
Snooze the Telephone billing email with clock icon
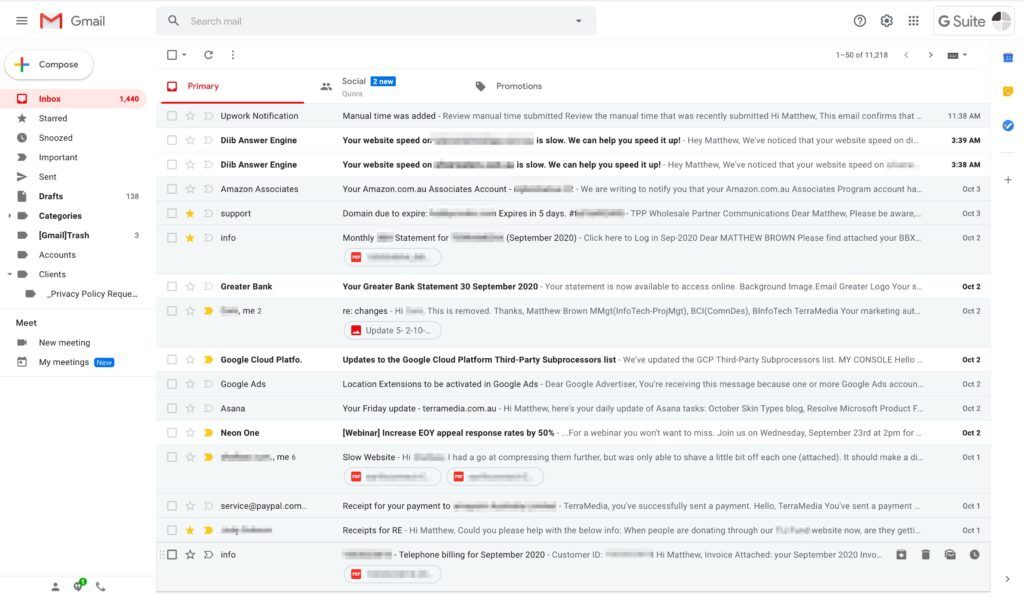pyautogui.click(x=974, y=555)
